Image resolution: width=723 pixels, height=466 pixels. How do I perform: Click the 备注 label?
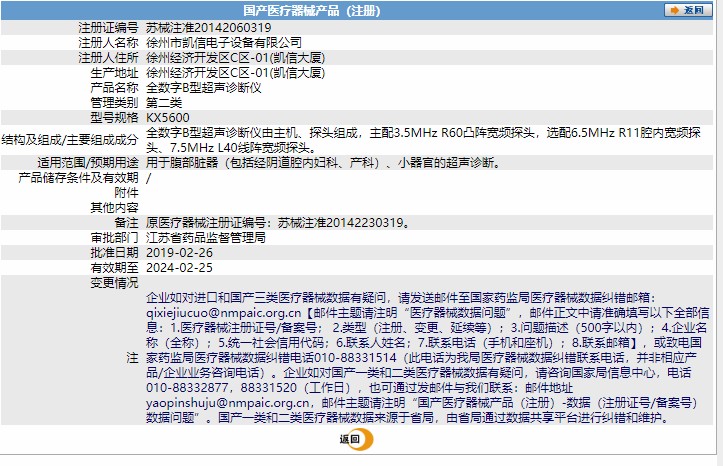click(126, 223)
